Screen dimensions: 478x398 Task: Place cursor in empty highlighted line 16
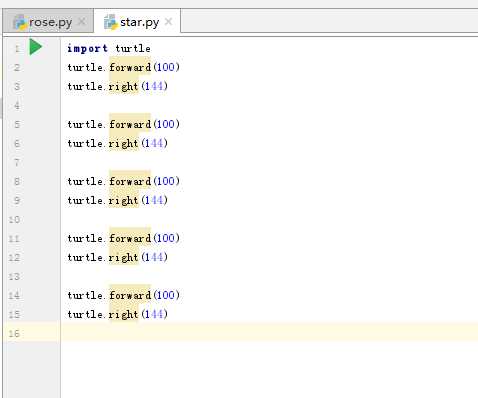(x=269, y=332)
